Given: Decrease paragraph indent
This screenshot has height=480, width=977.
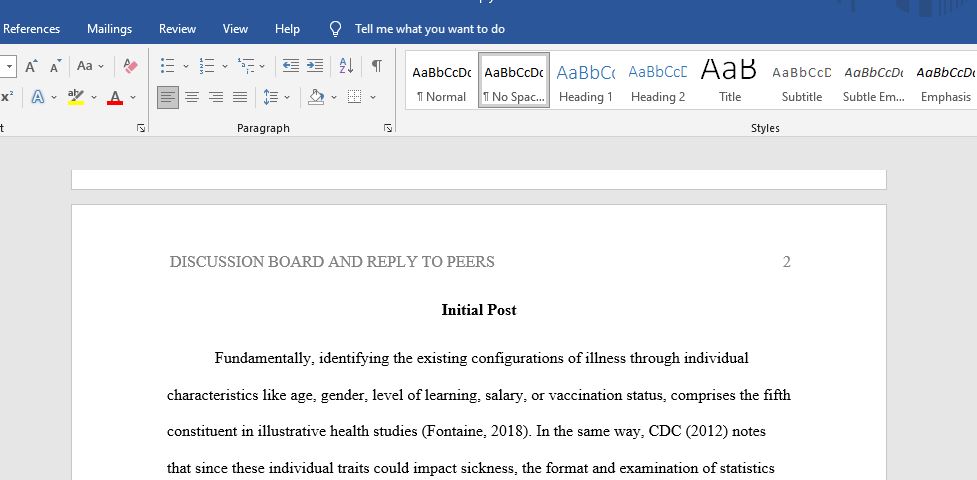Looking at the screenshot, I should tap(291, 65).
